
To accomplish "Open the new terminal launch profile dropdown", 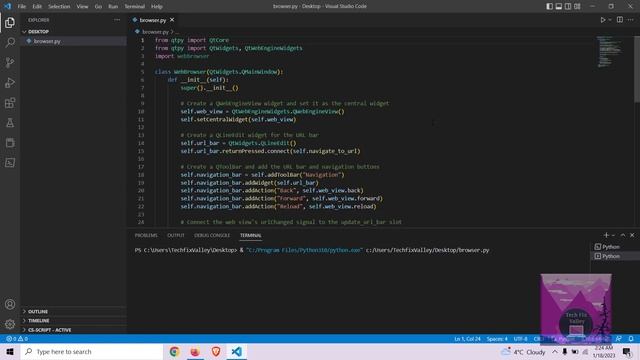I will 613,235.
